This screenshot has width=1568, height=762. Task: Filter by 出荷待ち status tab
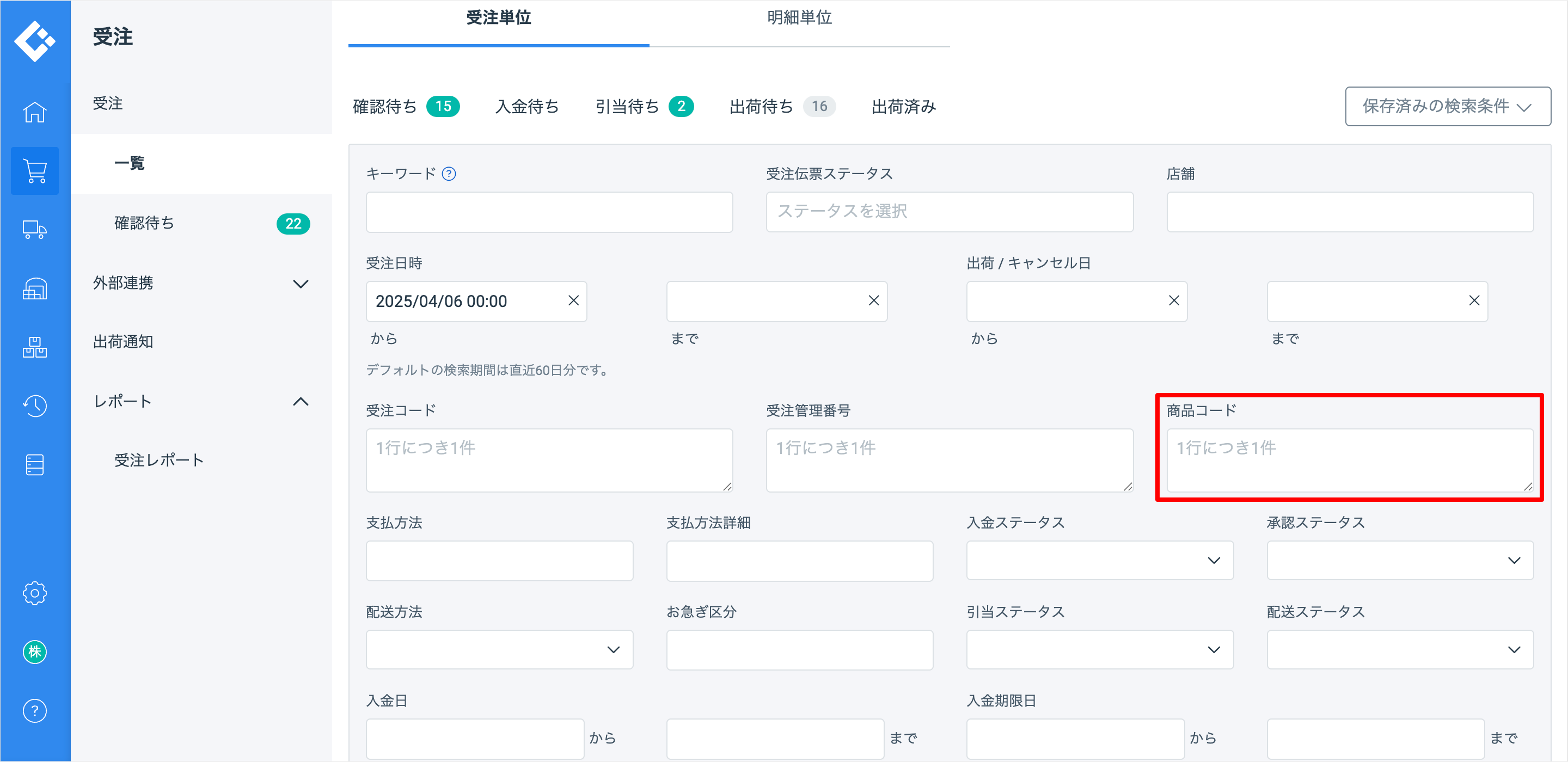pos(782,107)
